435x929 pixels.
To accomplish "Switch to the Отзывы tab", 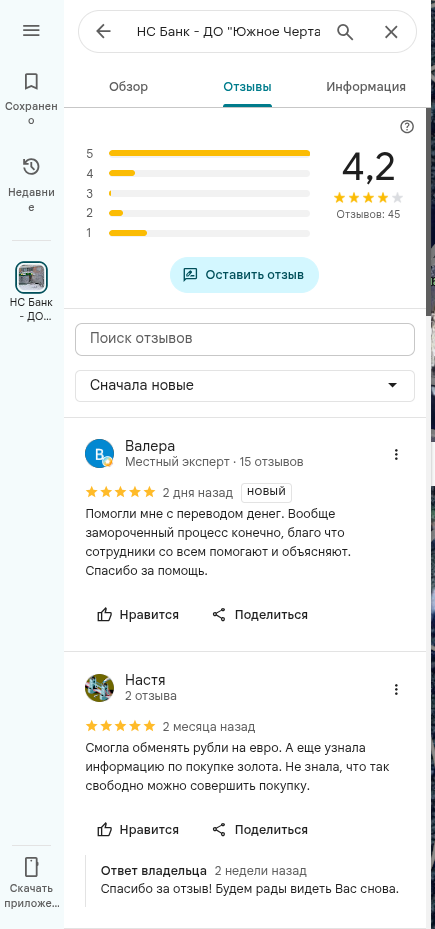I will 247,87.
